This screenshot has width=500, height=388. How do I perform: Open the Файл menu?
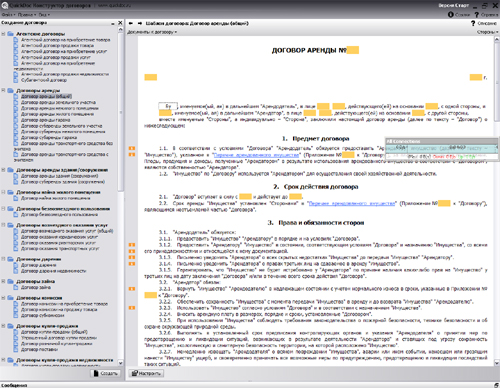(x=8, y=15)
